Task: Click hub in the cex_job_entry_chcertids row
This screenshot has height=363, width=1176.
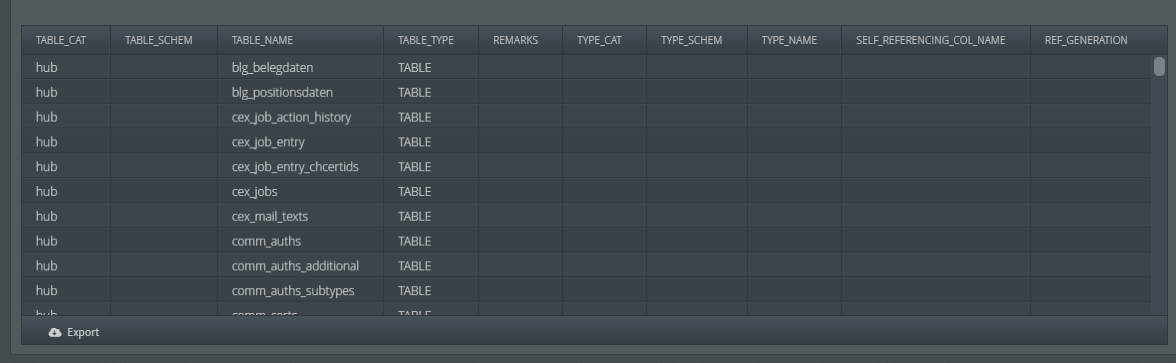Action: [46, 166]
